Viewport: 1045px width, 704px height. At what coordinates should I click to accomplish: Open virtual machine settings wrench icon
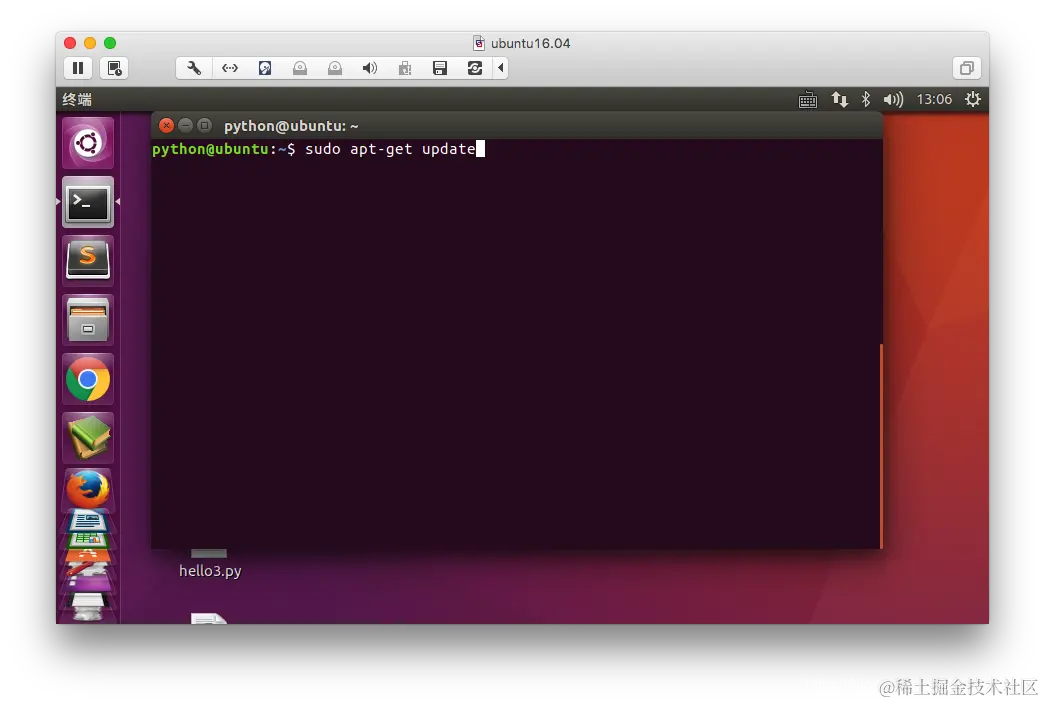pos(194,68)
